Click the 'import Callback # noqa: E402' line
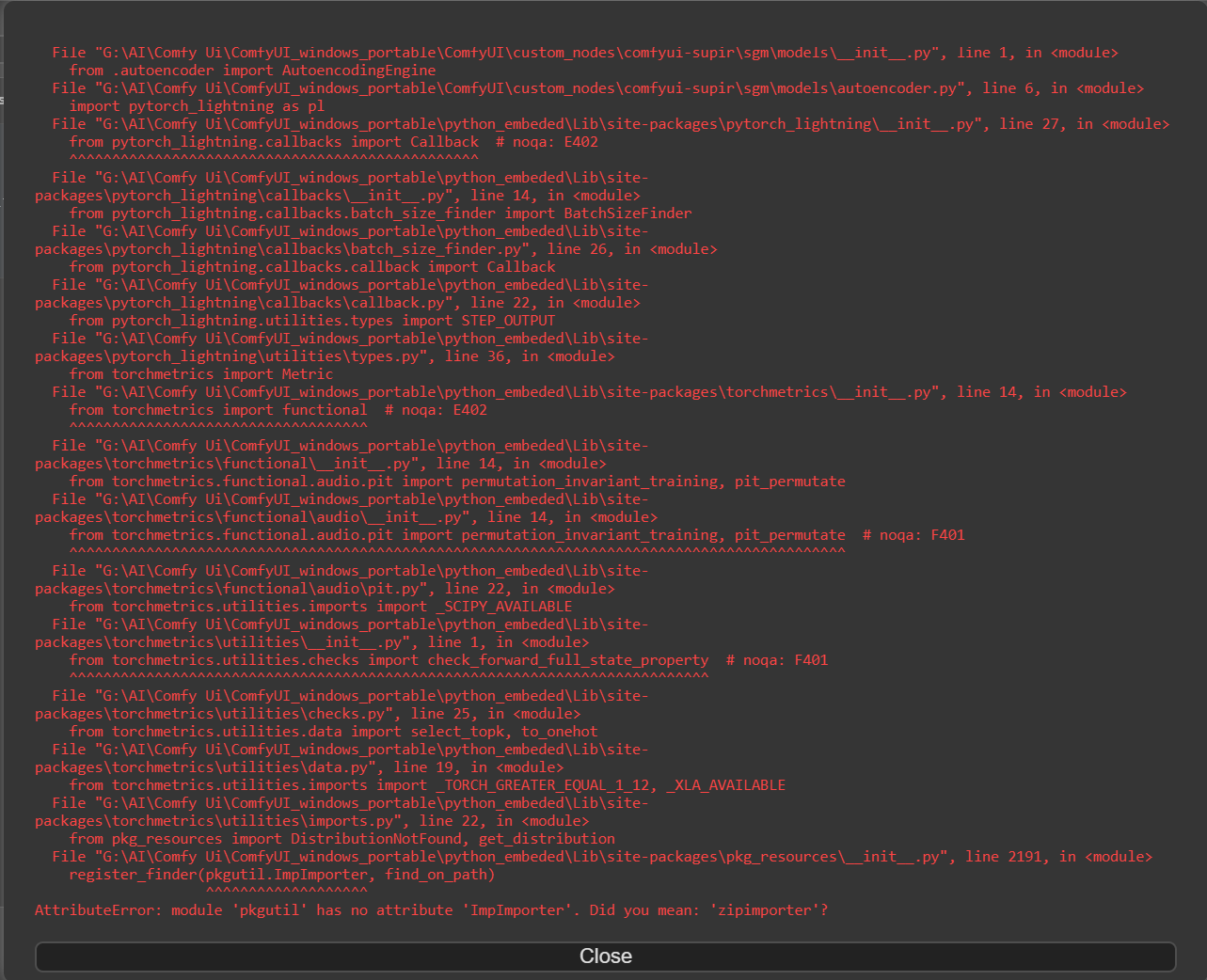This screenshot has width=1207, height=980. [333, 142]
